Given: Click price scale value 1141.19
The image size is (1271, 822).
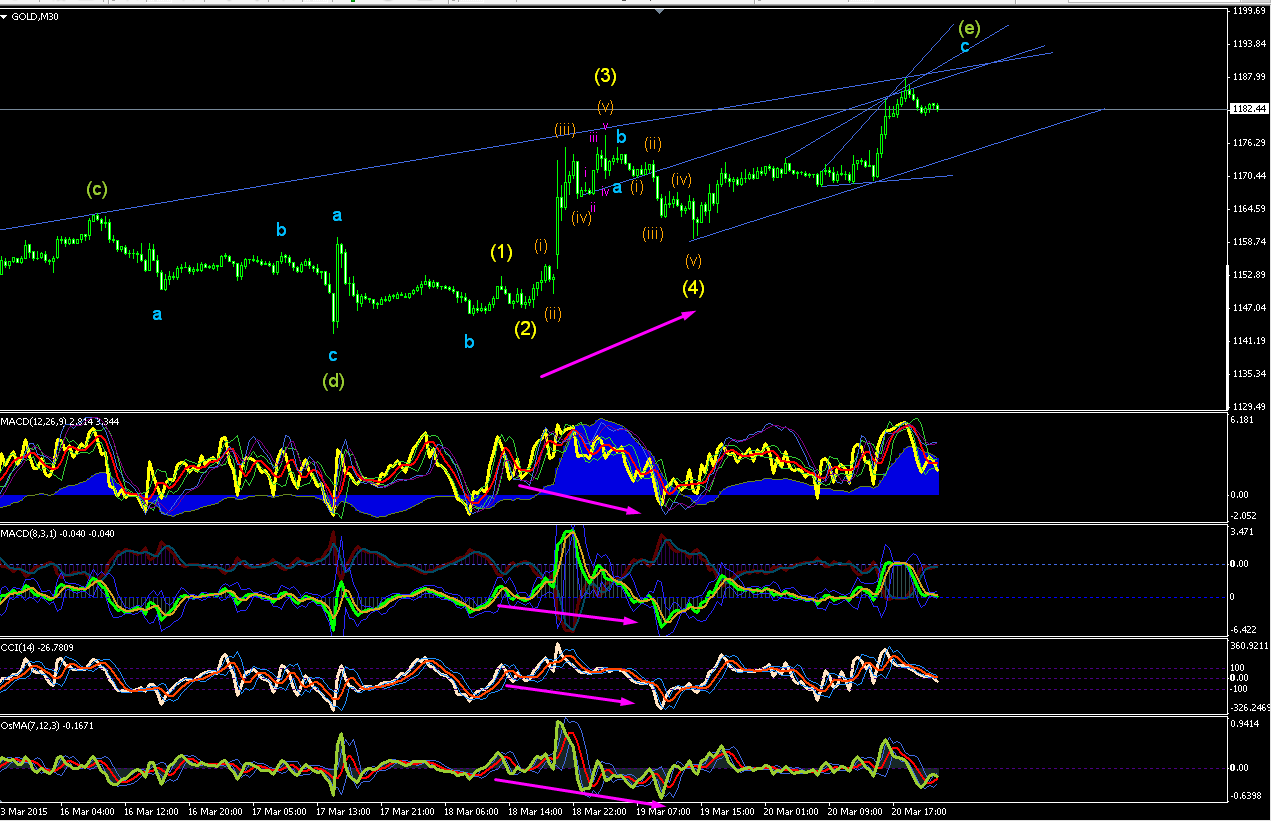Looking at the screenshot, I should (1248, 341).
